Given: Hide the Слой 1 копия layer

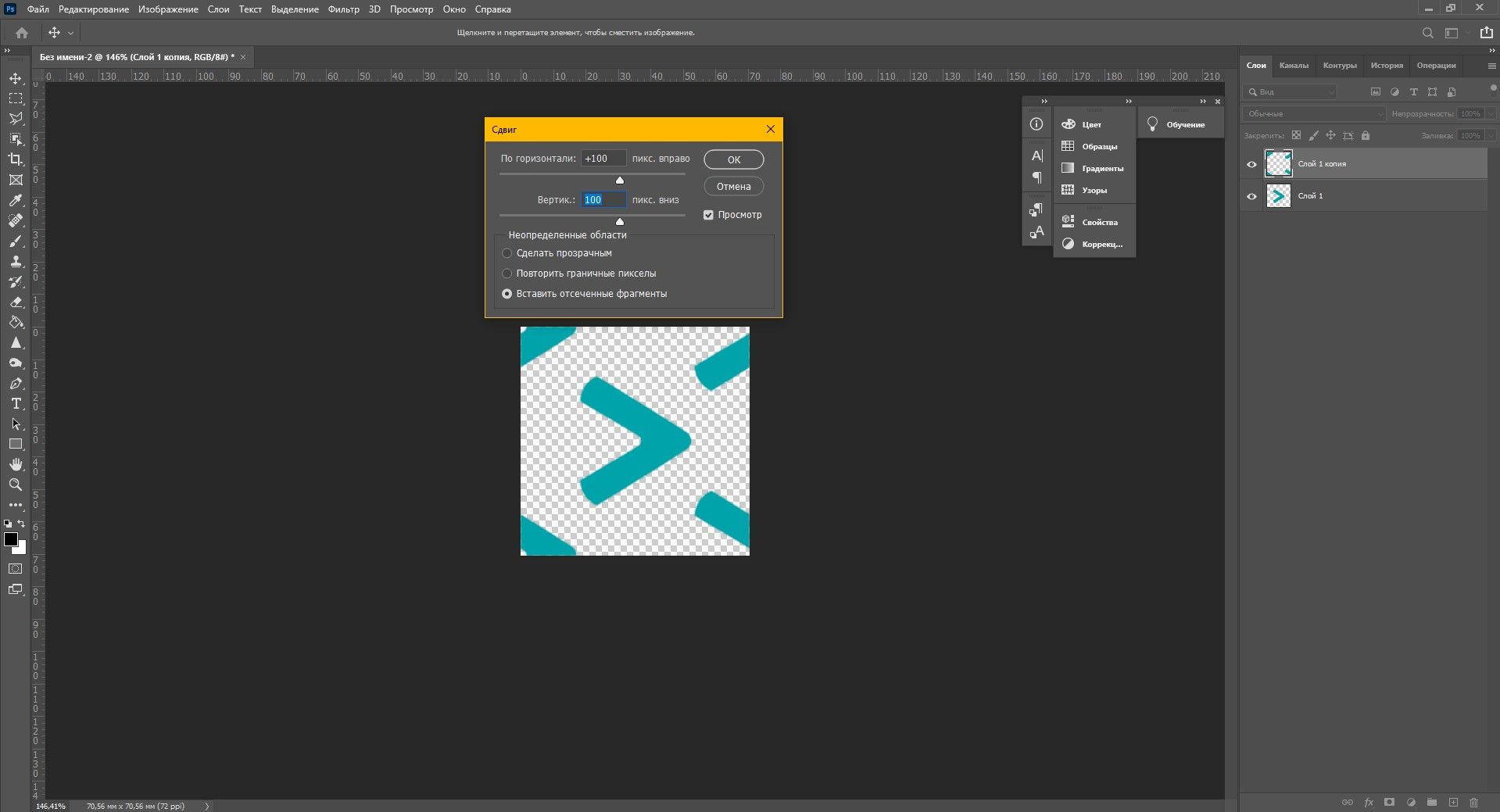Looking at the screenshot, I should tap(1251, 164).
